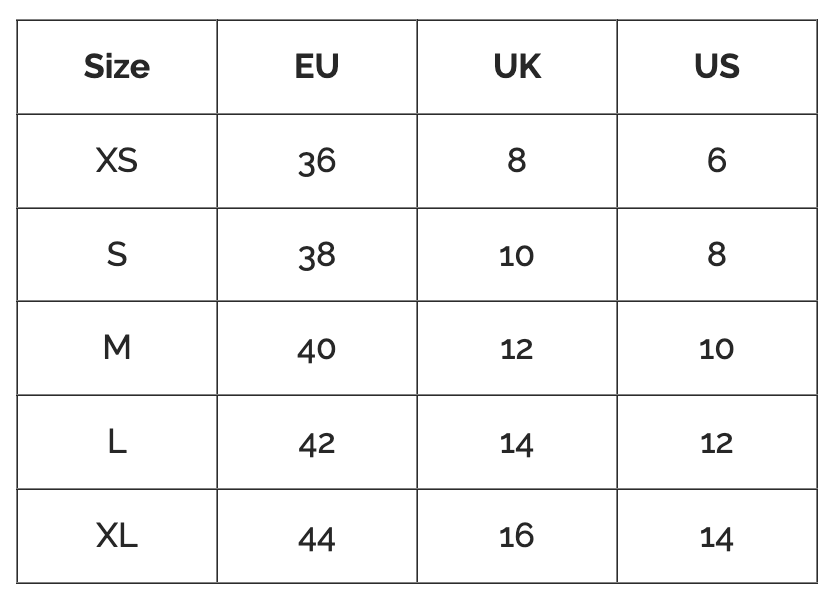The image size is (834, 598).
Task: Click the US column header
Action: coord(717,67)
